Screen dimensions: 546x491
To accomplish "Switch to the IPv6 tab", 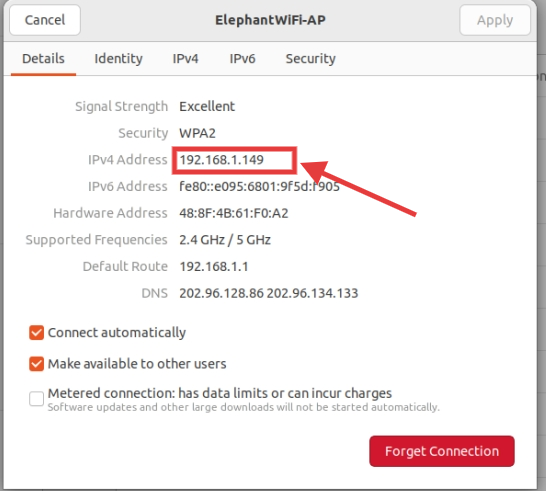I will [242, 59].
